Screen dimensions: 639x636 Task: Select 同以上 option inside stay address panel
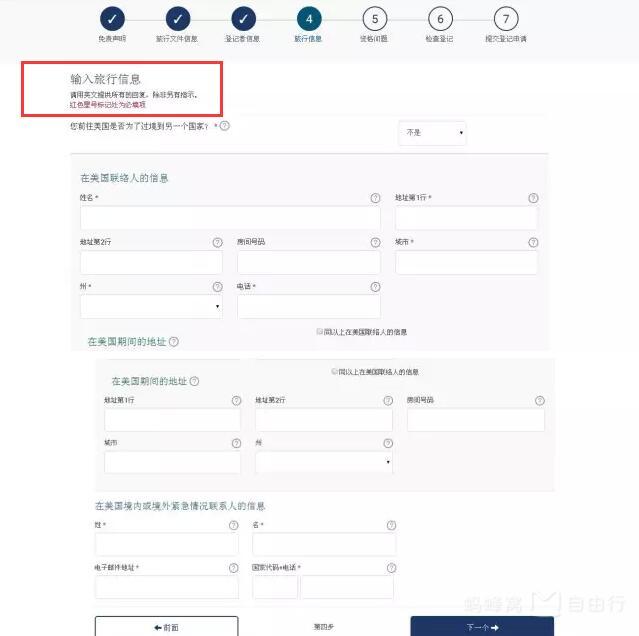[334, 371]
